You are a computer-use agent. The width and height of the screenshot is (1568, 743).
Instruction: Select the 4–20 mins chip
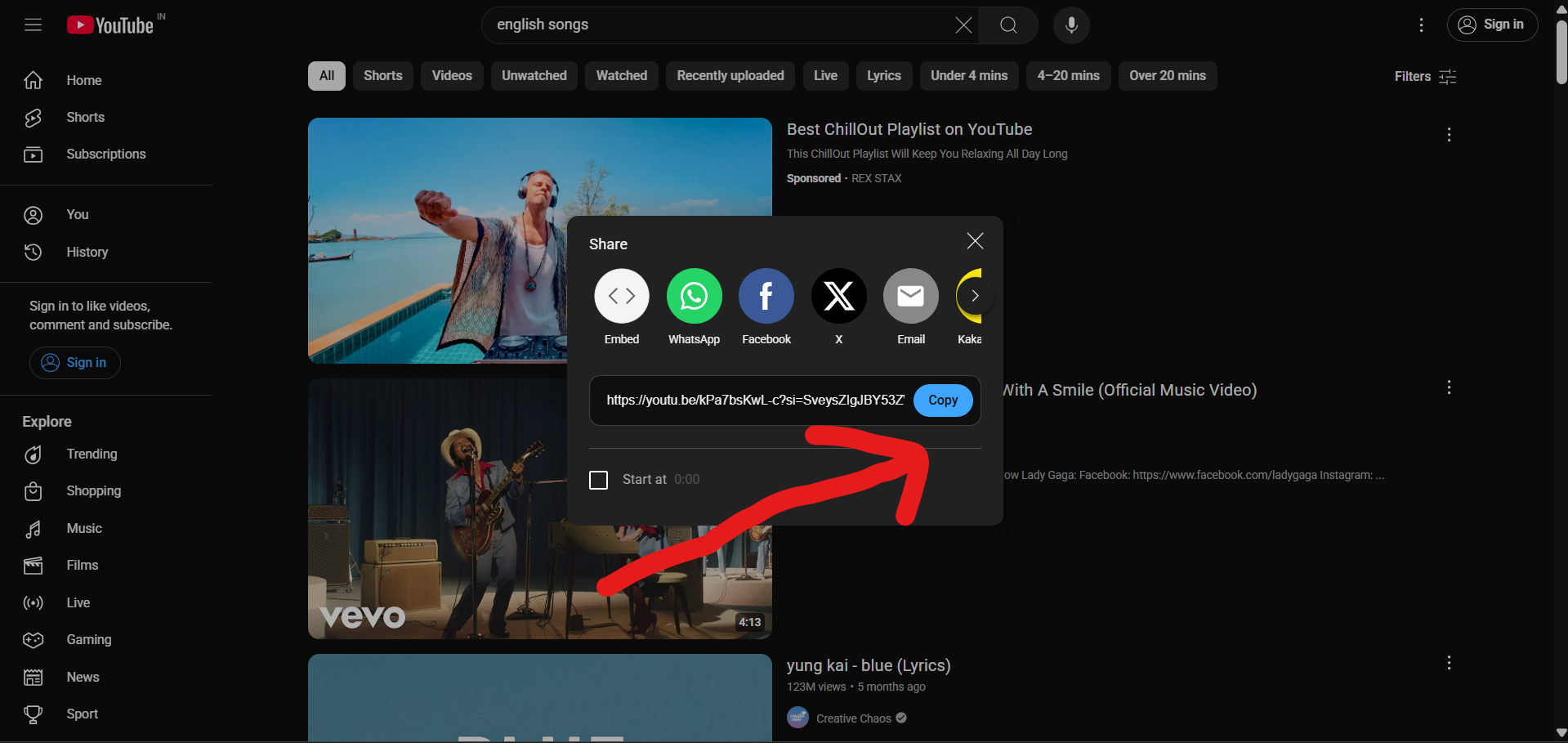point(1069,76)
